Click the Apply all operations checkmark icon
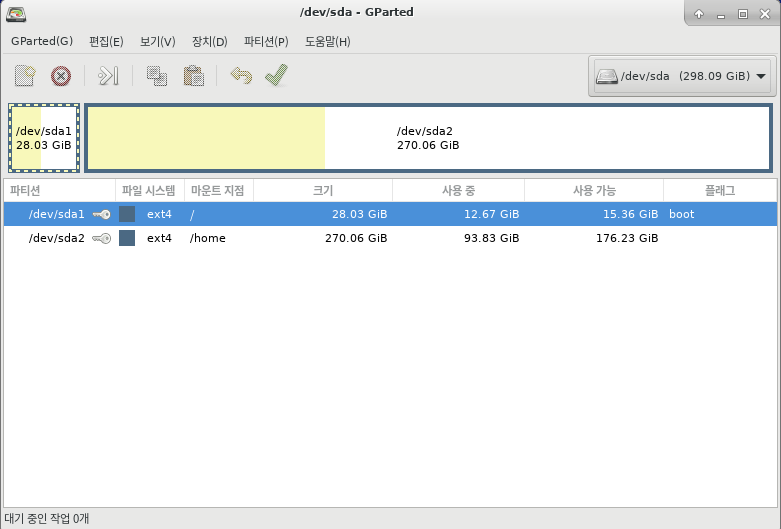Screen dimensions: 781x529 click(x=276, y=75)
